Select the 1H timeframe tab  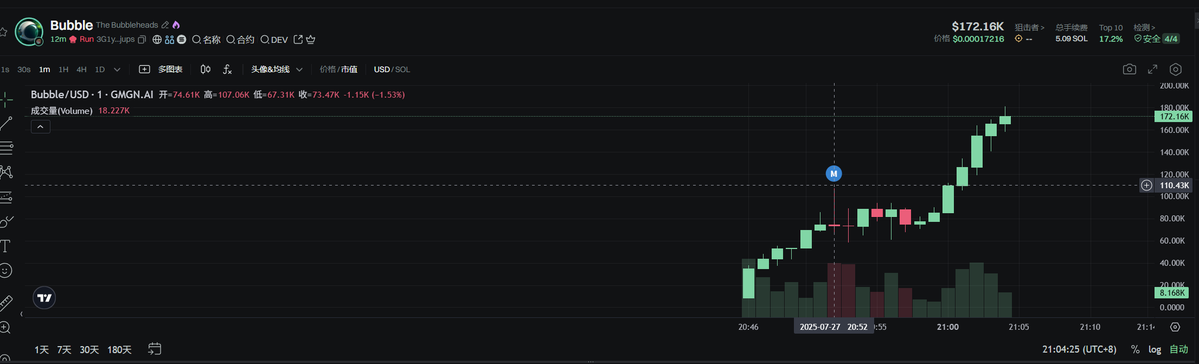tap(63, 70)
